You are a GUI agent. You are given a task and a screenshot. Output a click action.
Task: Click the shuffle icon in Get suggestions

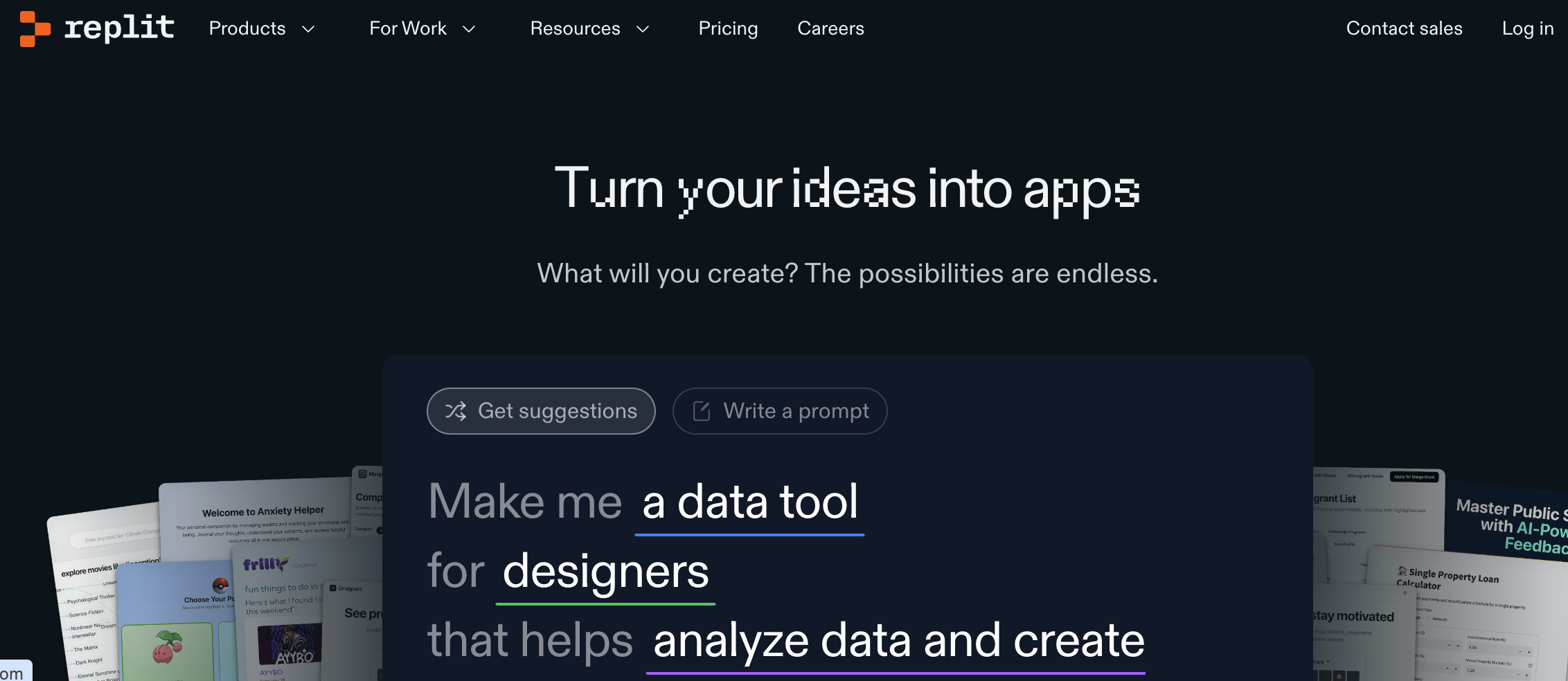pos(456,411)
